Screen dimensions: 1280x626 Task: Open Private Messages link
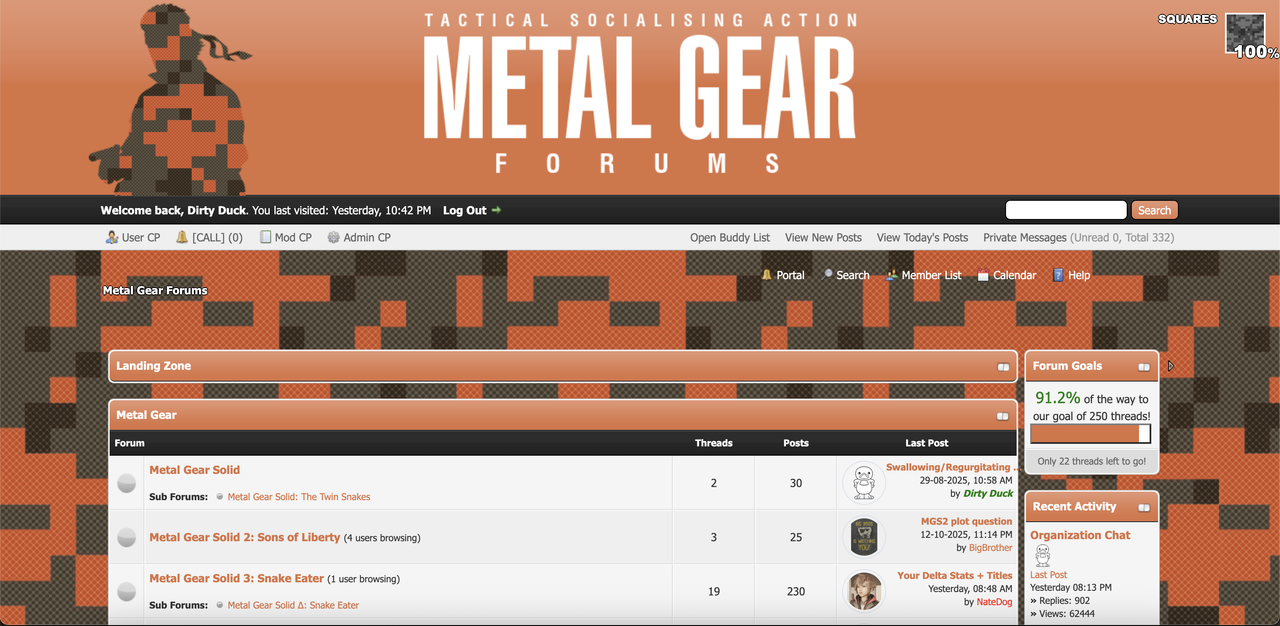pos(1025,238)
